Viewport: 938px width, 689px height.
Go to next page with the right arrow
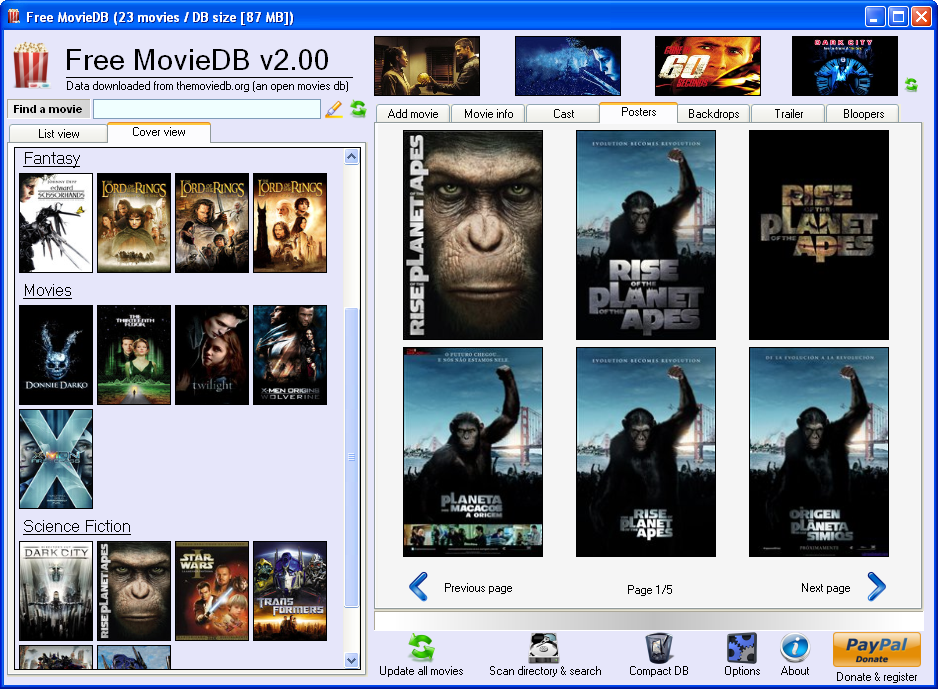tap(876, 587)
